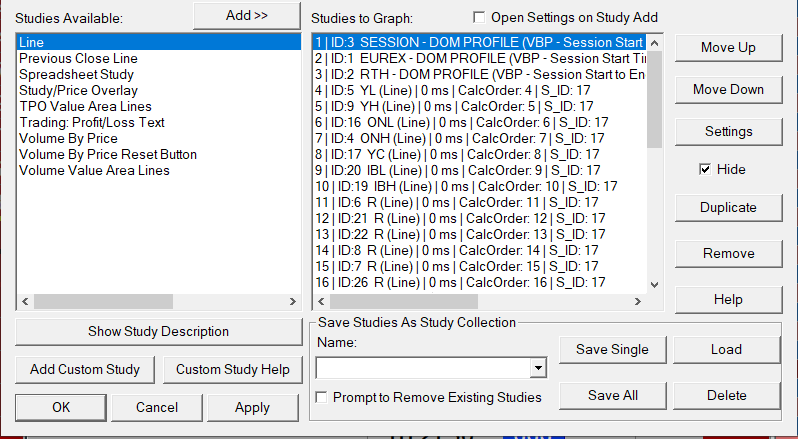798x439 pixels.
Task: Click Add Custom Study
Action: pos(85,369)
